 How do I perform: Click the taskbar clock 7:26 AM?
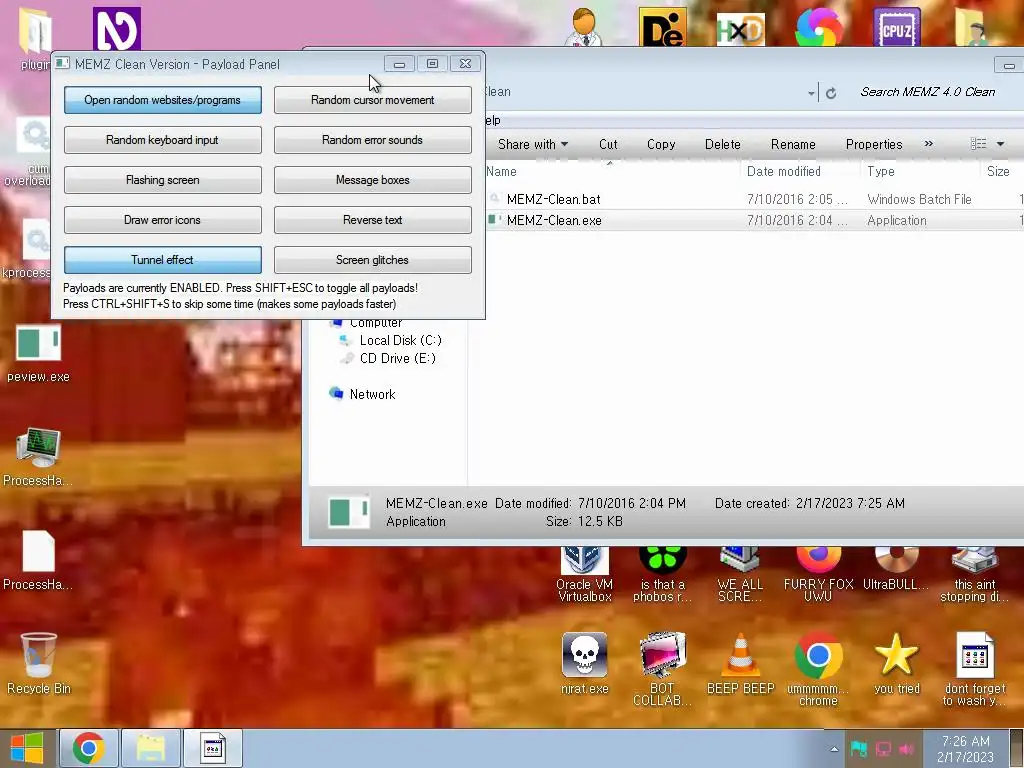click(966, 749)
